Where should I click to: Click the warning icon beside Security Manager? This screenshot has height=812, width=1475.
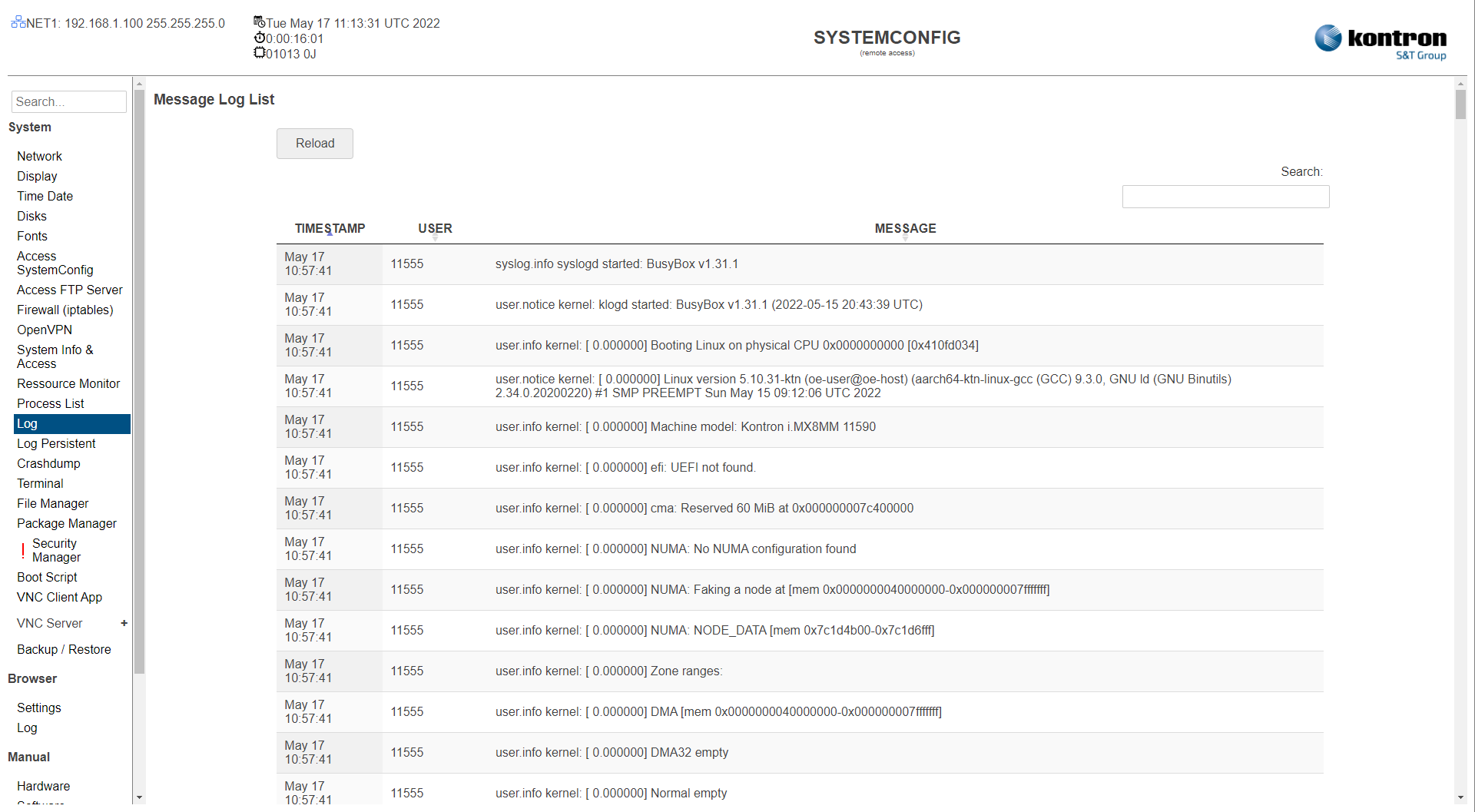coord(22,550)
